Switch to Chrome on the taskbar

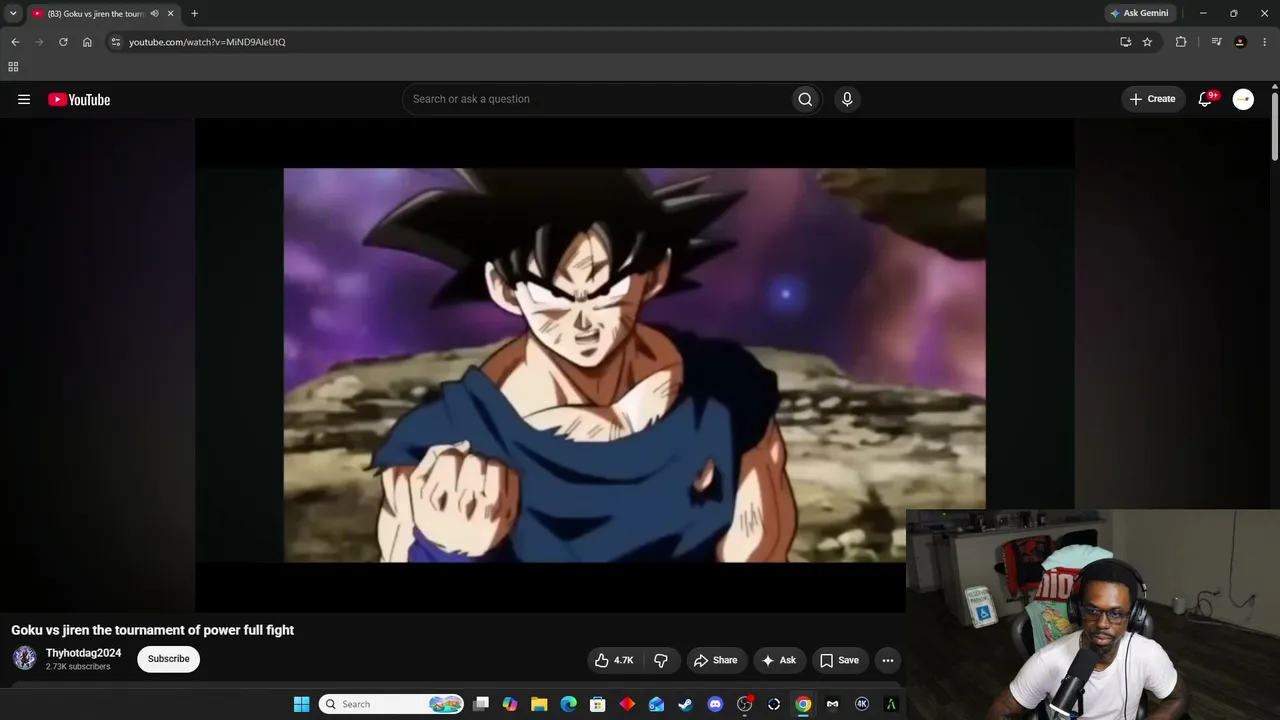point(803,704)
